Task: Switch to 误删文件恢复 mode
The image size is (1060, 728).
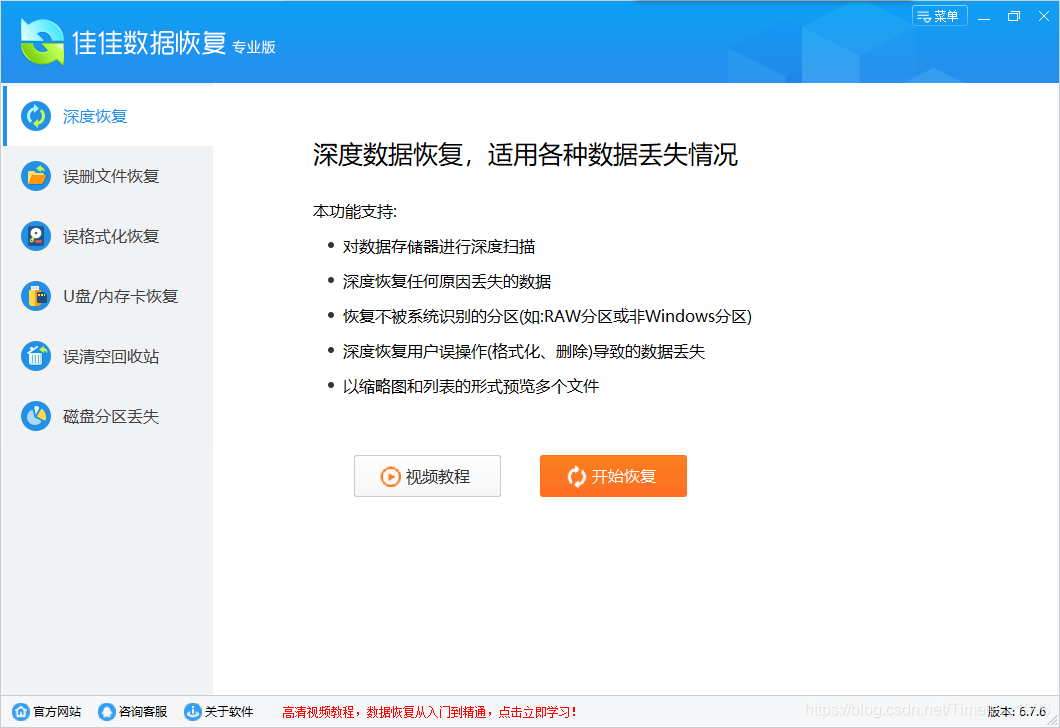Action: click(x=108, y=176)
